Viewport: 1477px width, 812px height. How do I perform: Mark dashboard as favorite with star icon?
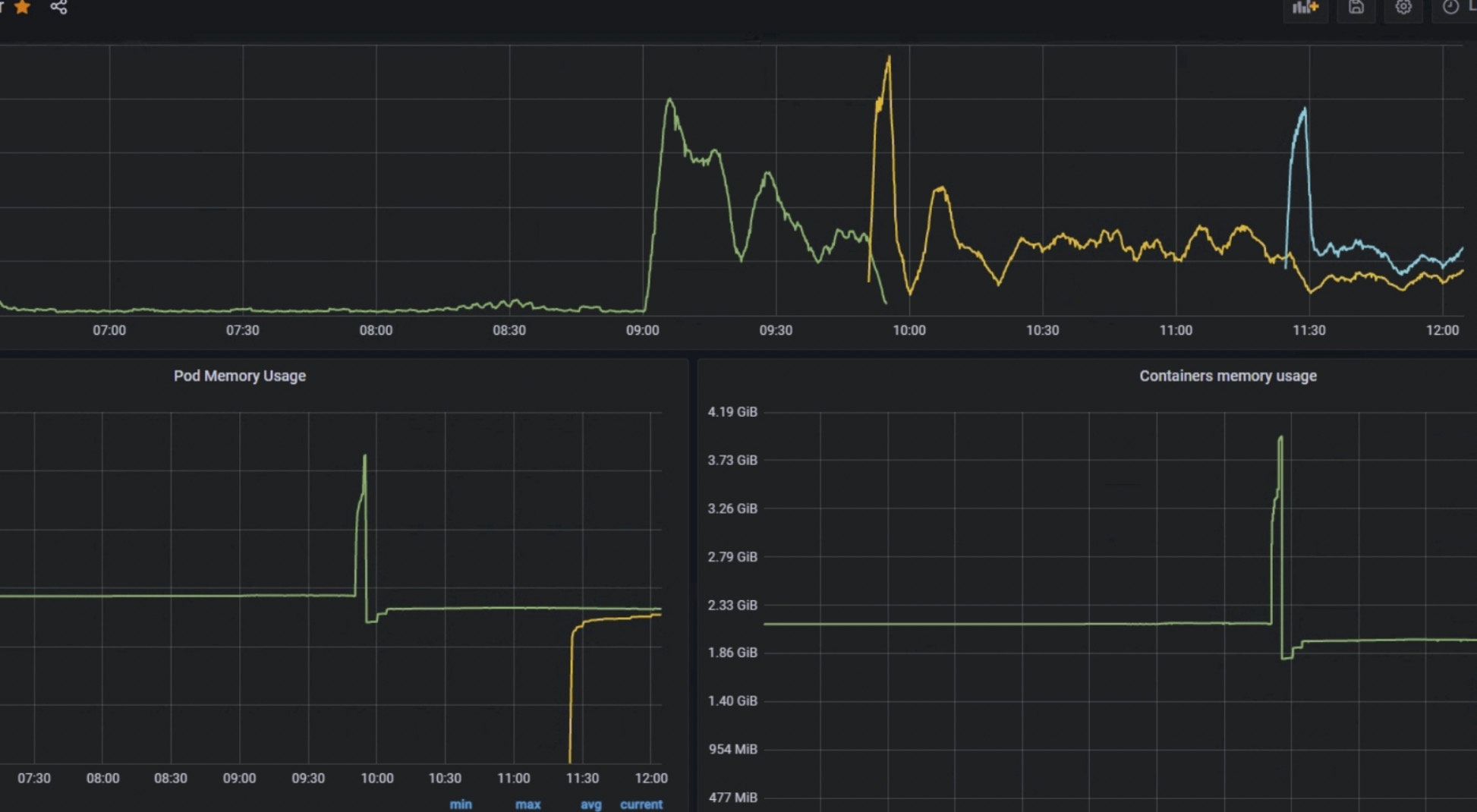[x=23, y=7]
